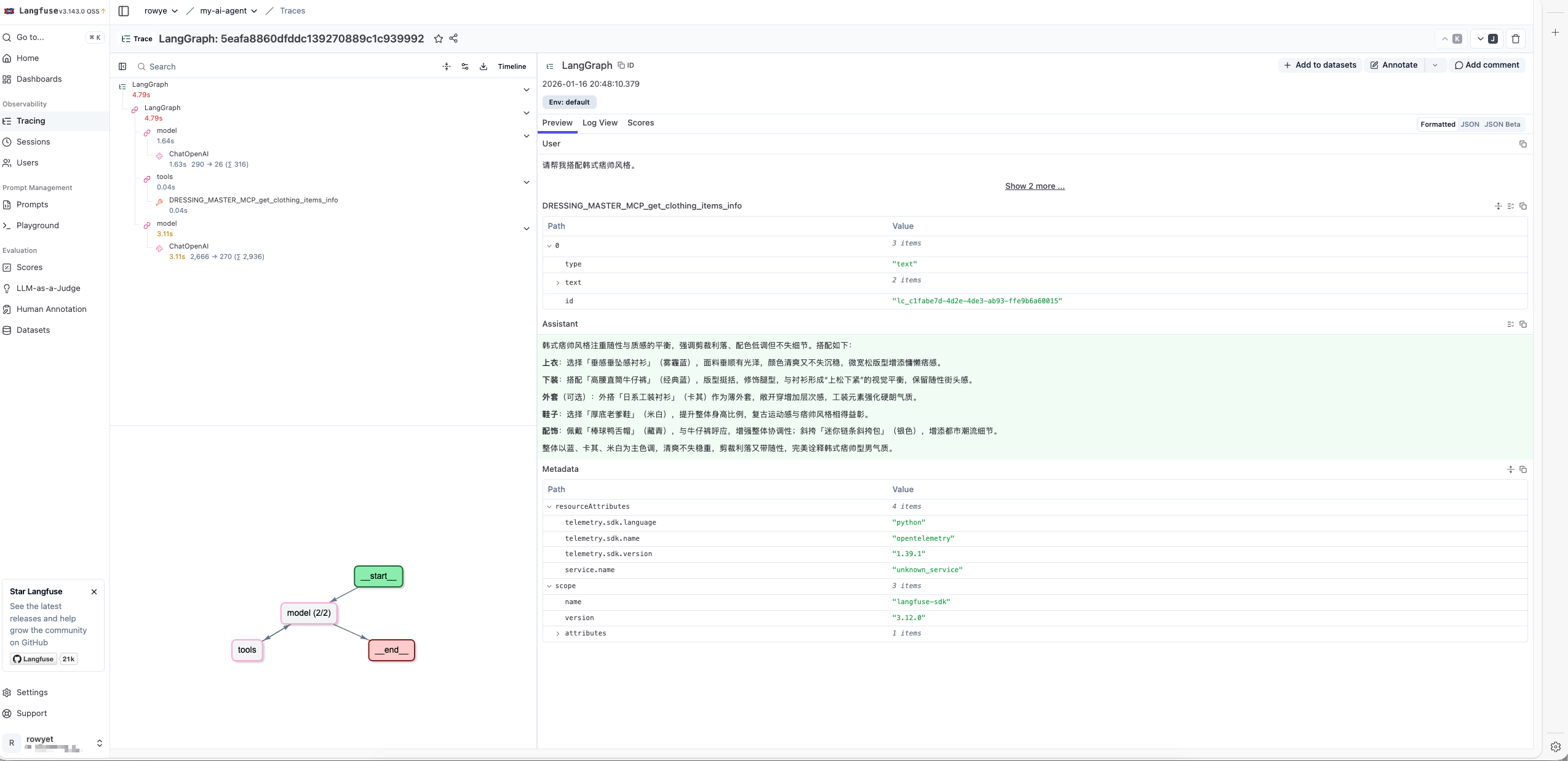Switch to the Log View tab

click(599, 123)
